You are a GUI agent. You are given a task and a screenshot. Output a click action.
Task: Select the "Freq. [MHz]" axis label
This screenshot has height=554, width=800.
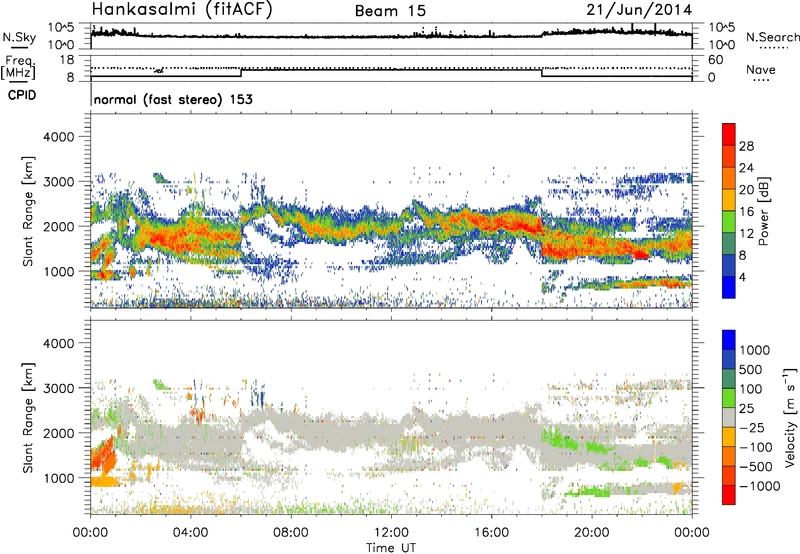click(18, 68)
